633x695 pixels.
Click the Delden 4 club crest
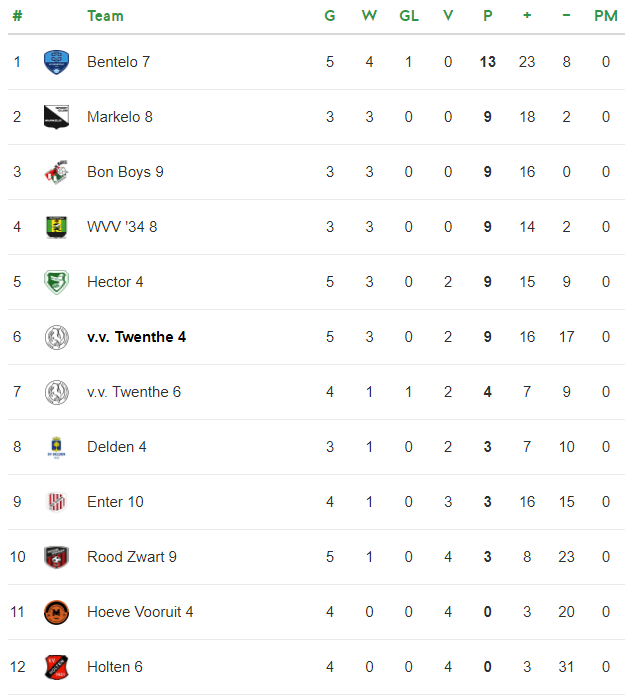(x=56, y=447)
